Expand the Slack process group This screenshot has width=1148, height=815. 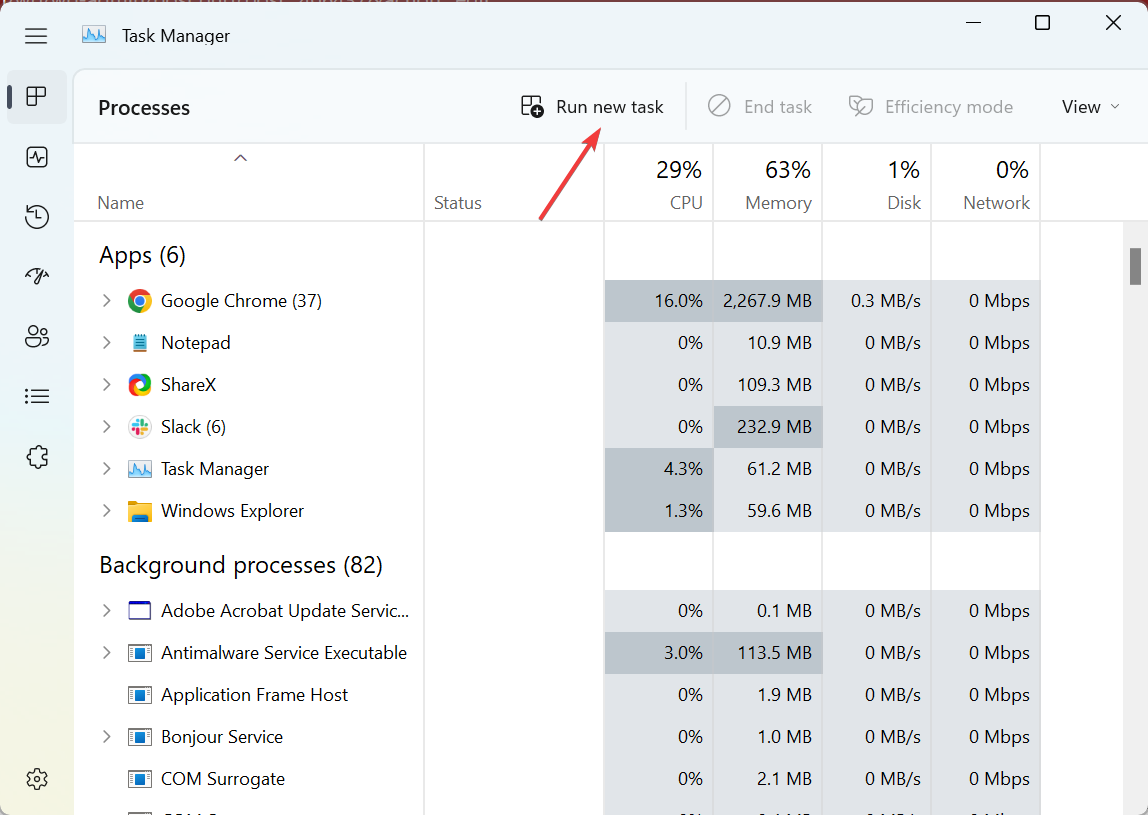(107, 427)
